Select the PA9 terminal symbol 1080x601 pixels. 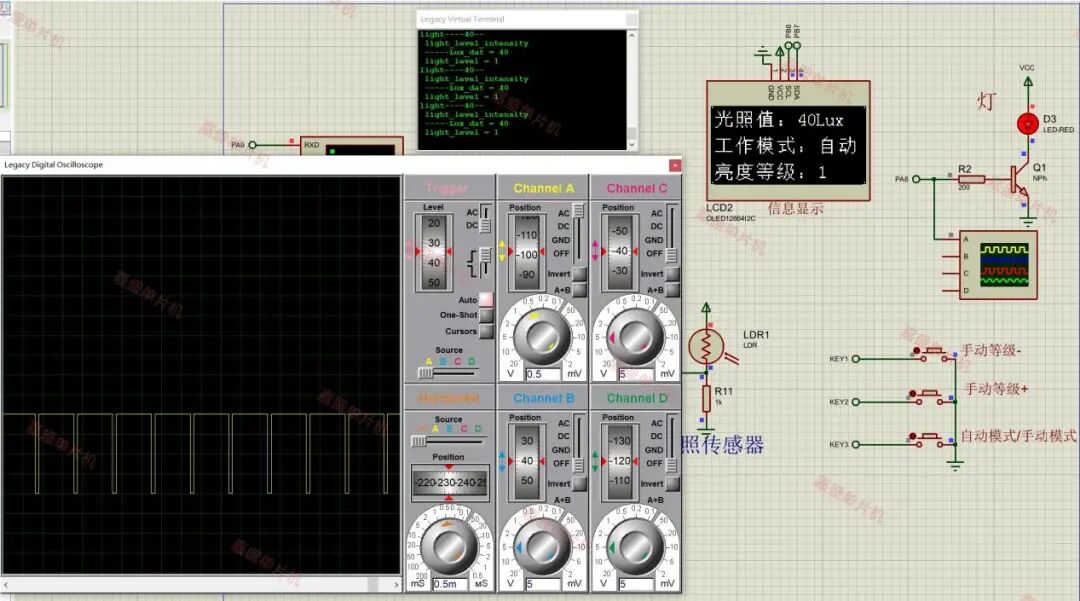point(252,145)
